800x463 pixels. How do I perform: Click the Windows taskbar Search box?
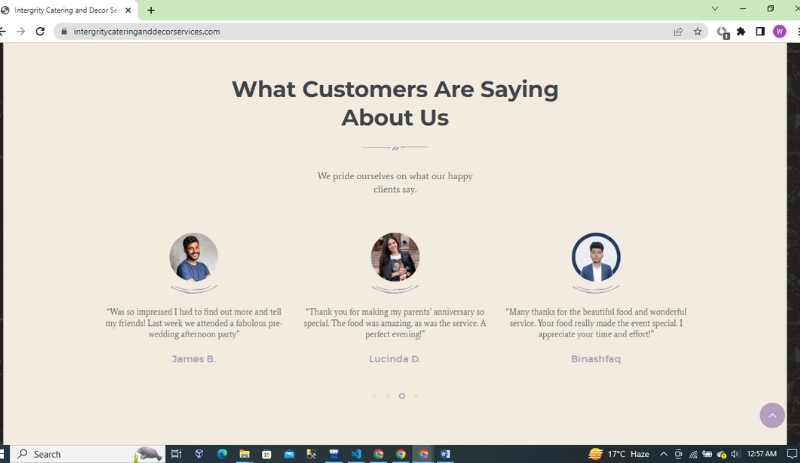tap(87, 454)
